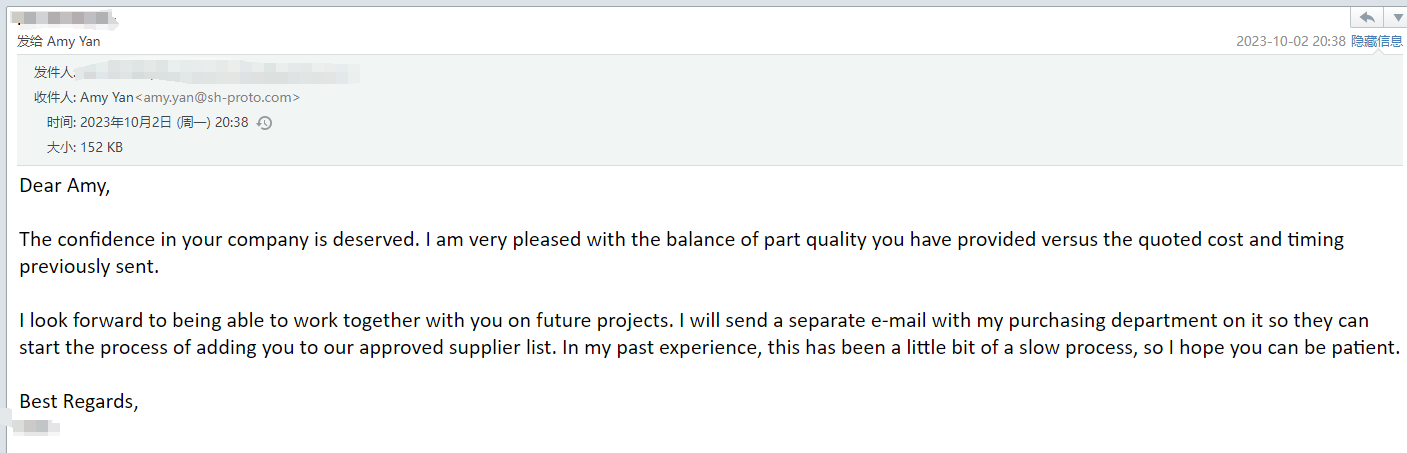Image resolution: width=1407 pixels, height=453 pixels.
Task: Open the dropdown arrow beside the reply button
Action: point(1395,17)
